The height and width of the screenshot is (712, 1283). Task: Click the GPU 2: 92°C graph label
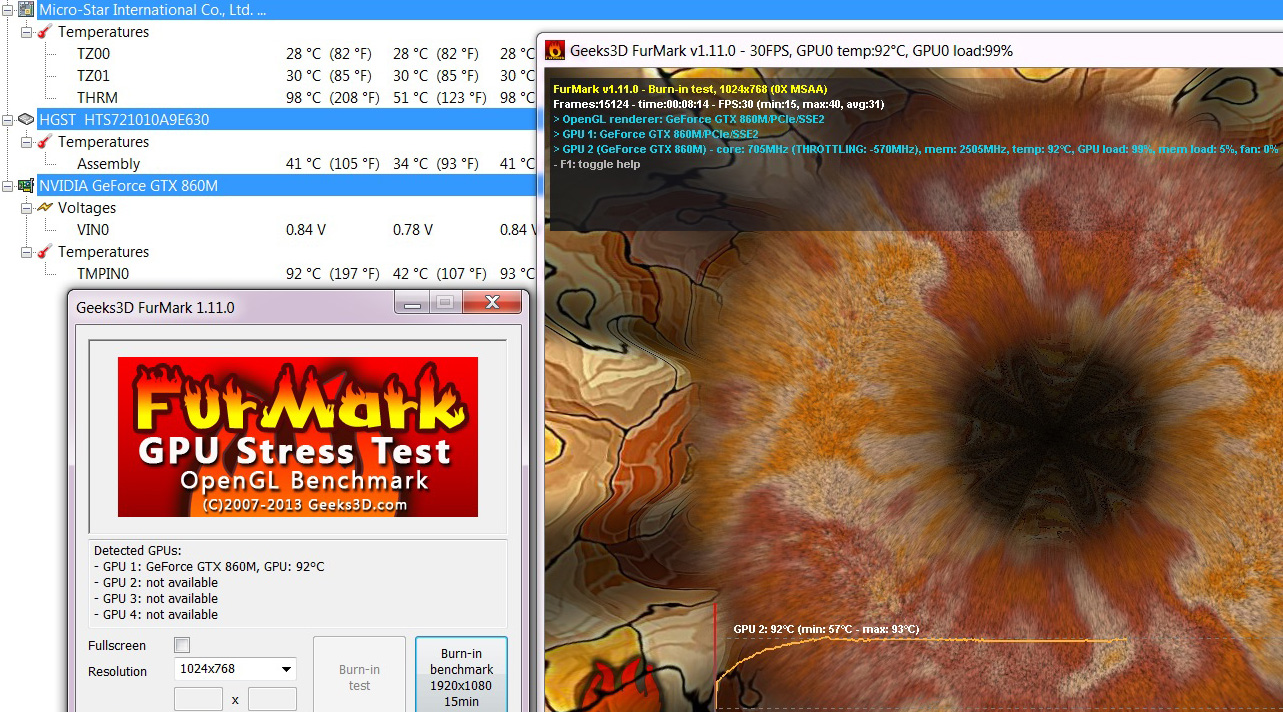click(826, 629)
